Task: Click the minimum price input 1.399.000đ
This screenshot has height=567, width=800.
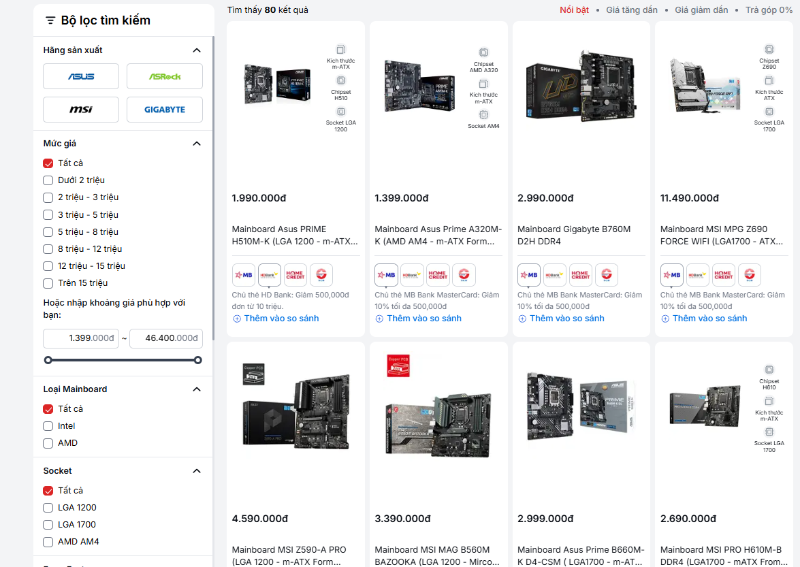Action: pyautogui.click(x=81, y=338)
